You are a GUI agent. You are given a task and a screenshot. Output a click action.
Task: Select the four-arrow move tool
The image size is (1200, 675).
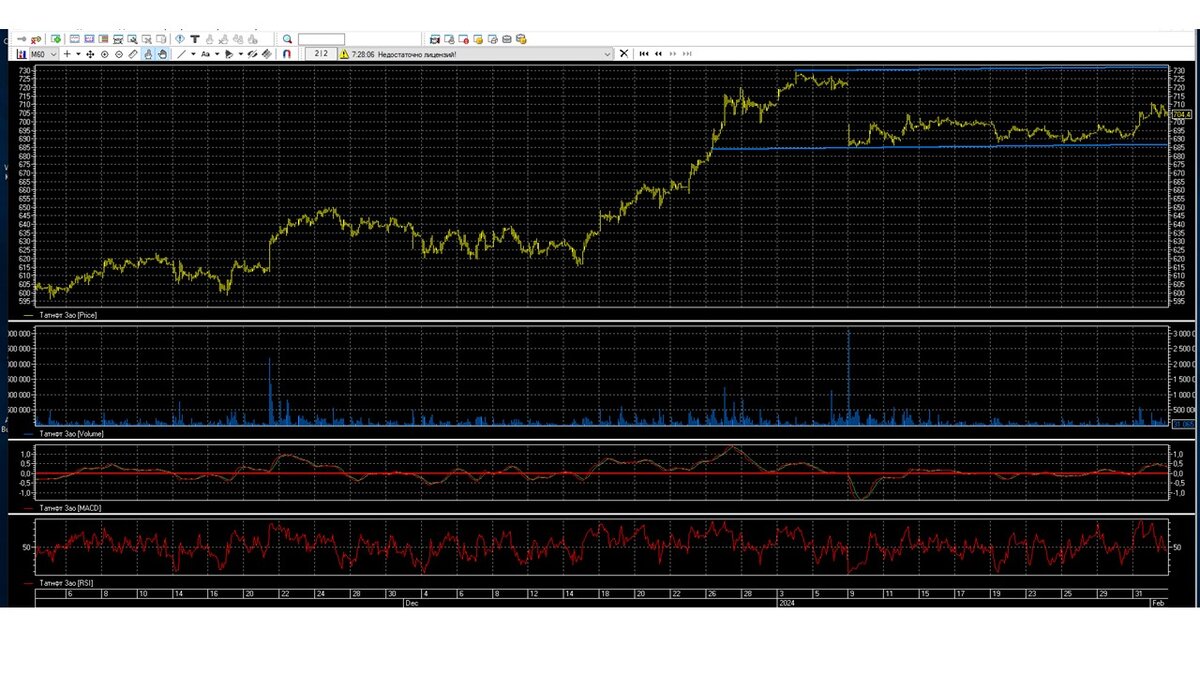click(x=90, y=54)
